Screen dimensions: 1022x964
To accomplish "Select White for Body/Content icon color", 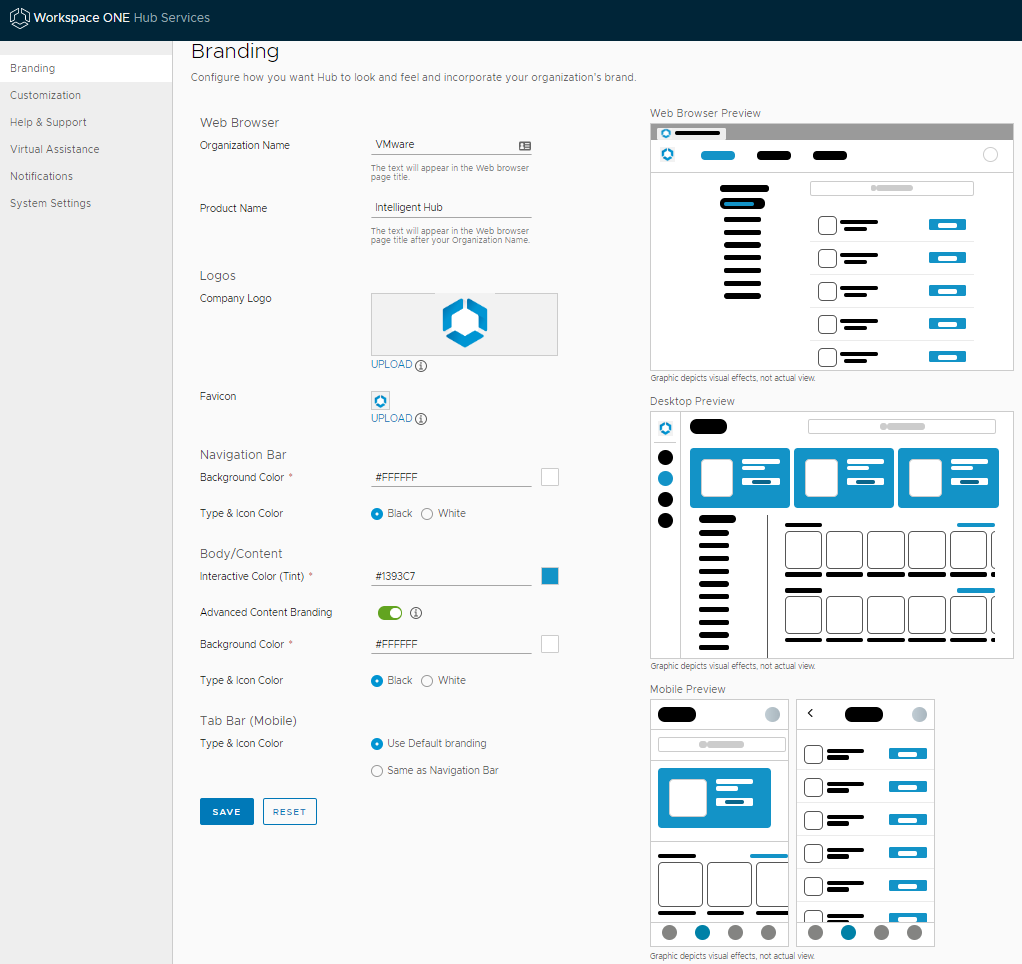I will [427, 681].
